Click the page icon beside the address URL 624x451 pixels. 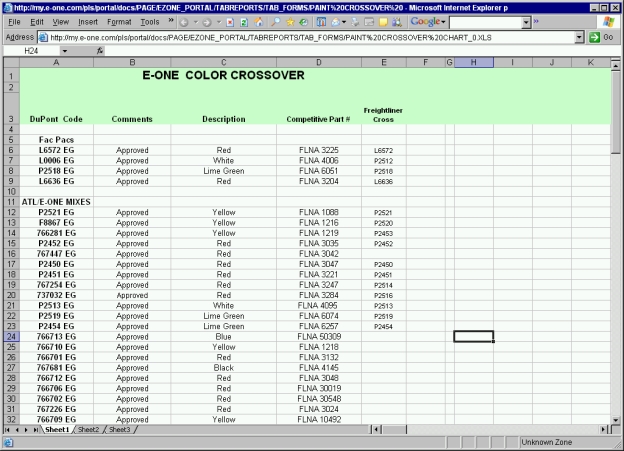[x=43, y=37]
